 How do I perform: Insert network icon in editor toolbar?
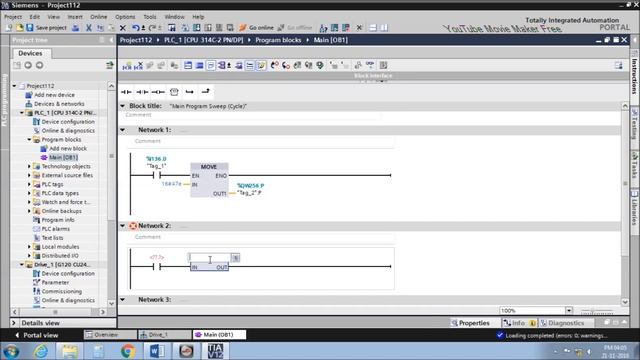point(127,65)
